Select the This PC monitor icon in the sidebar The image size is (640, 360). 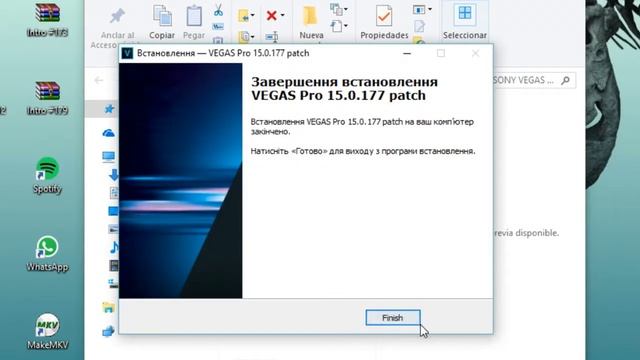point(109,157)
